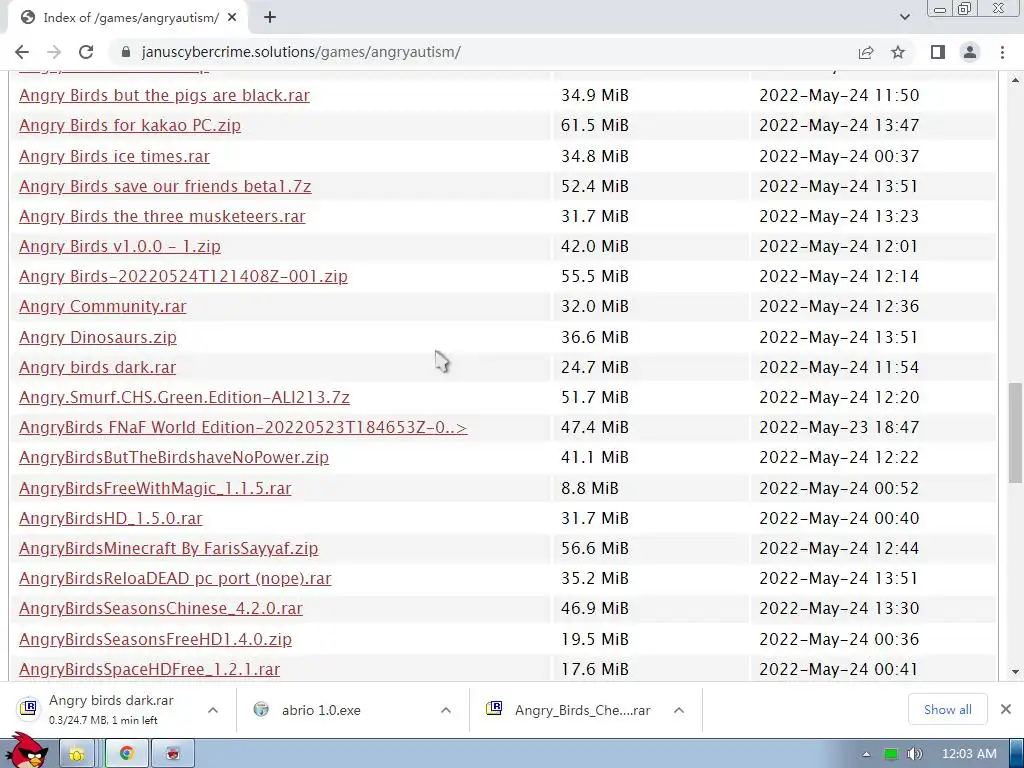Share this page via share icon

click(x=866, y=52)
